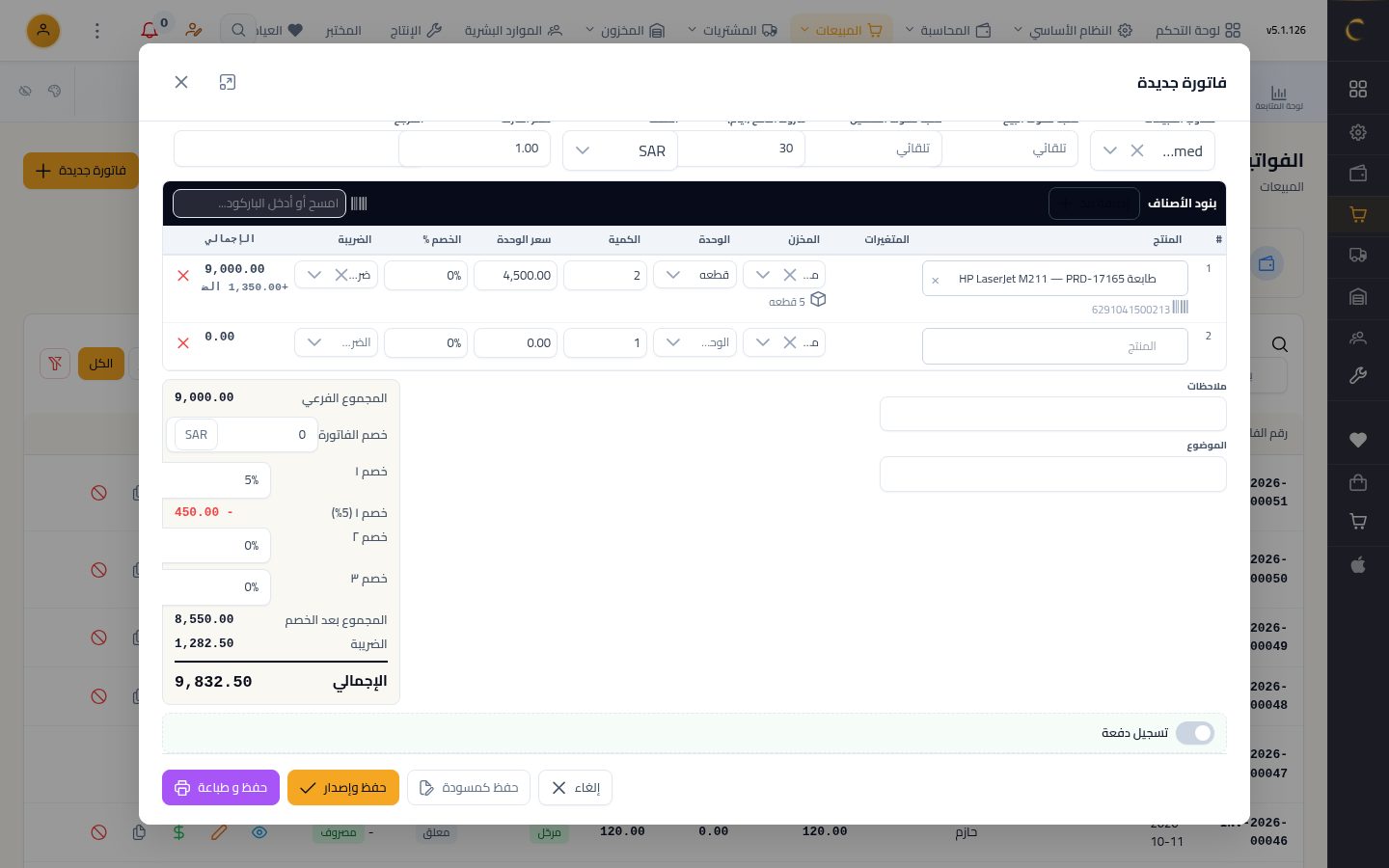
Task: Delete the HP LaserJet M211 line item
Action: click(x=183, y=276)
